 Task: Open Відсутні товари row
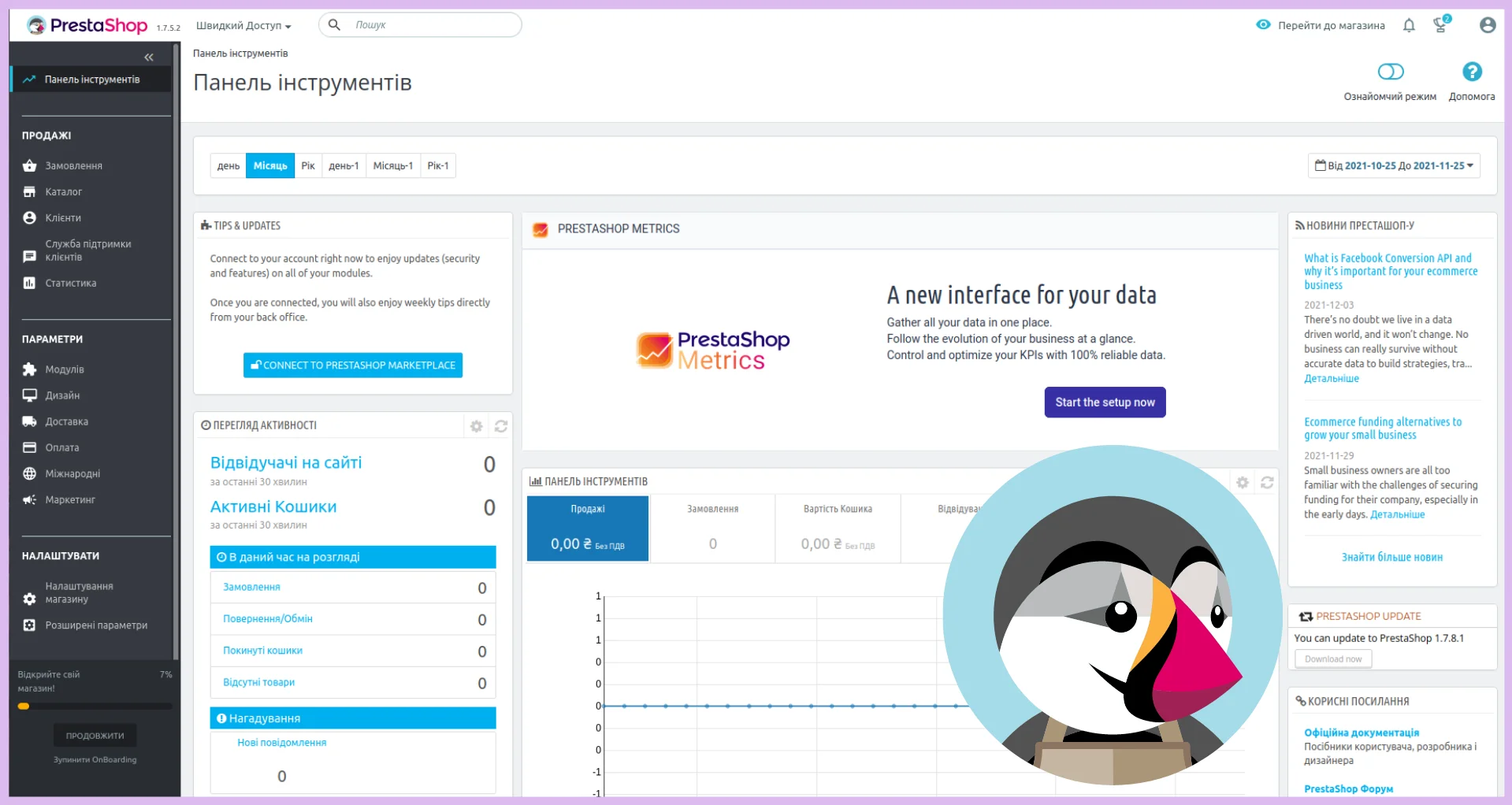click(x=353, y=682)
